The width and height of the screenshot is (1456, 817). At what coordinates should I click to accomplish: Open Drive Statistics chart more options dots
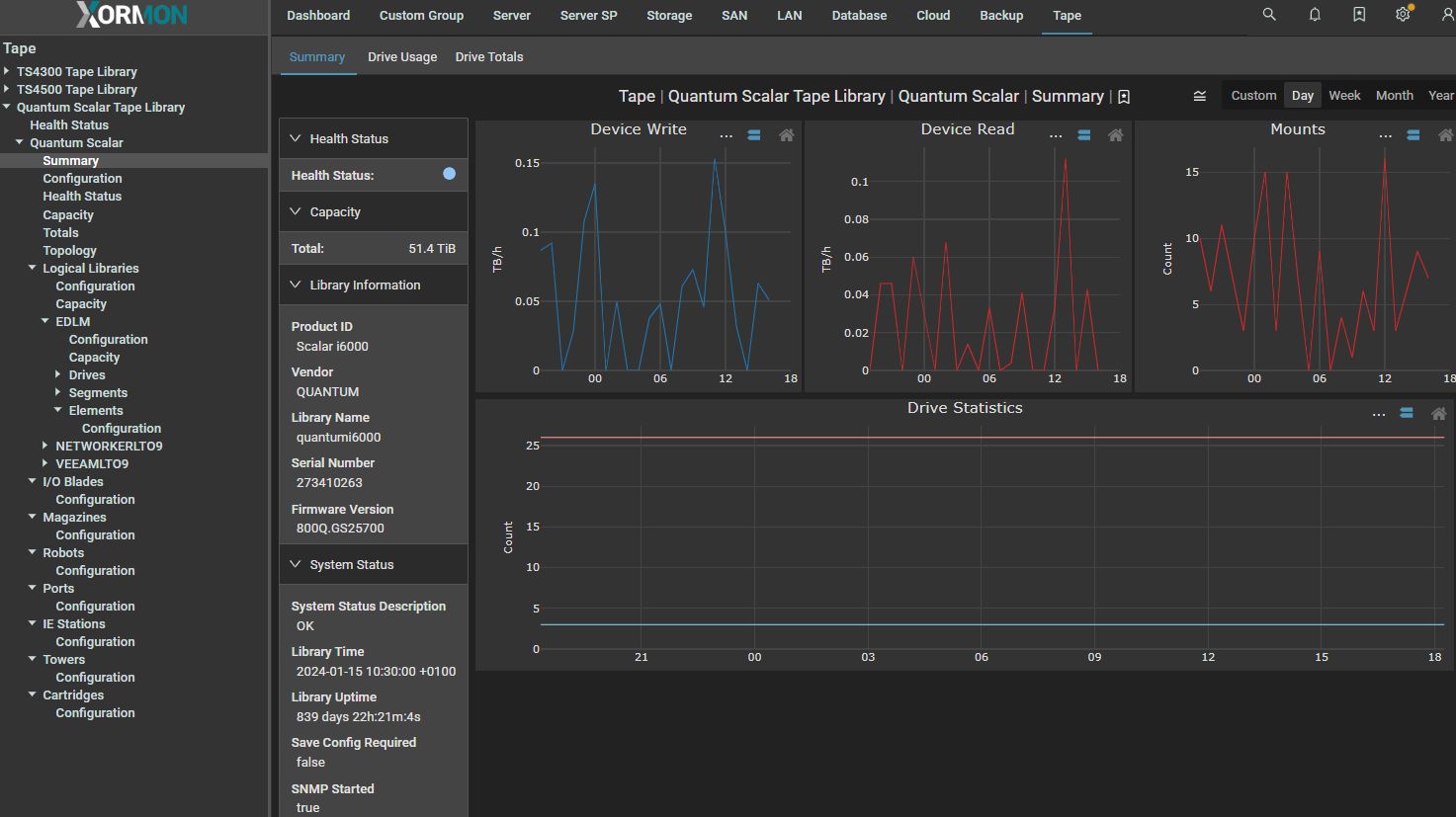(x=1379, y=414)
